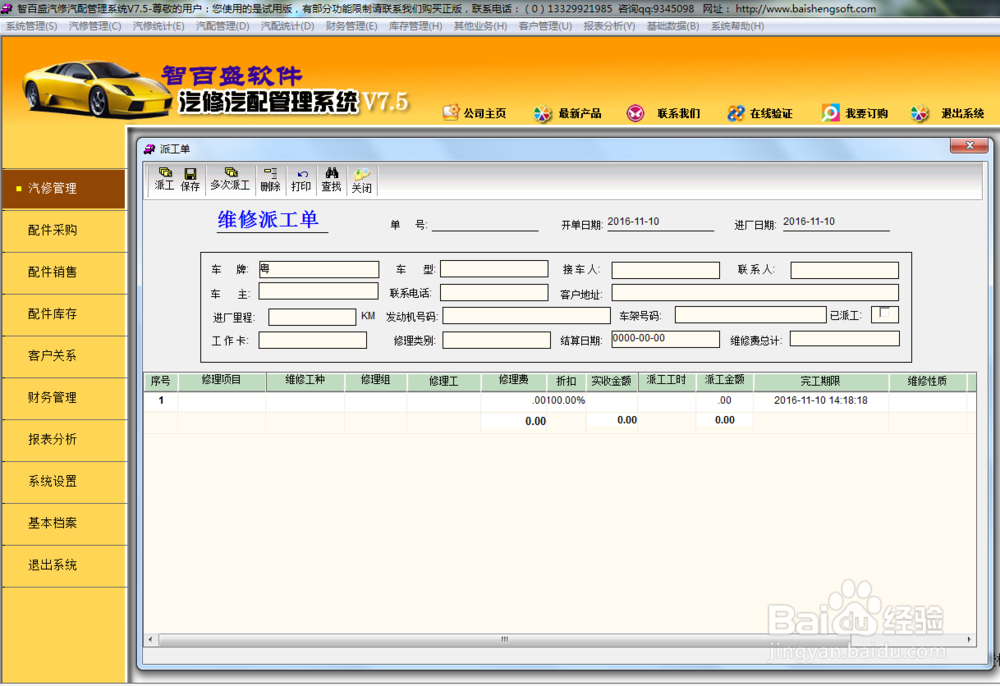Open 基础数据(B) menu

(x=673, y=26)
